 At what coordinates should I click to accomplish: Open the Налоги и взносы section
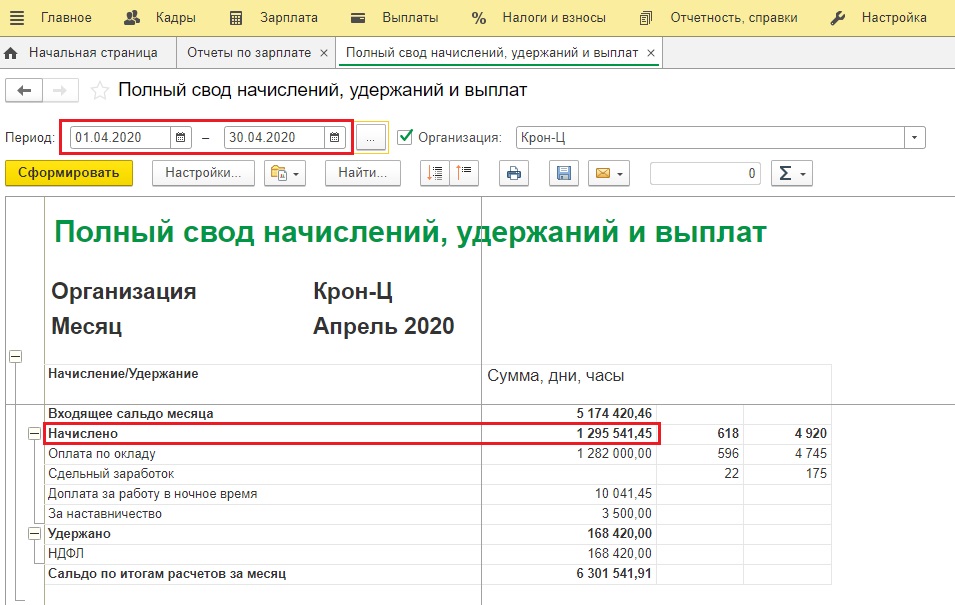tap(538, 18)
